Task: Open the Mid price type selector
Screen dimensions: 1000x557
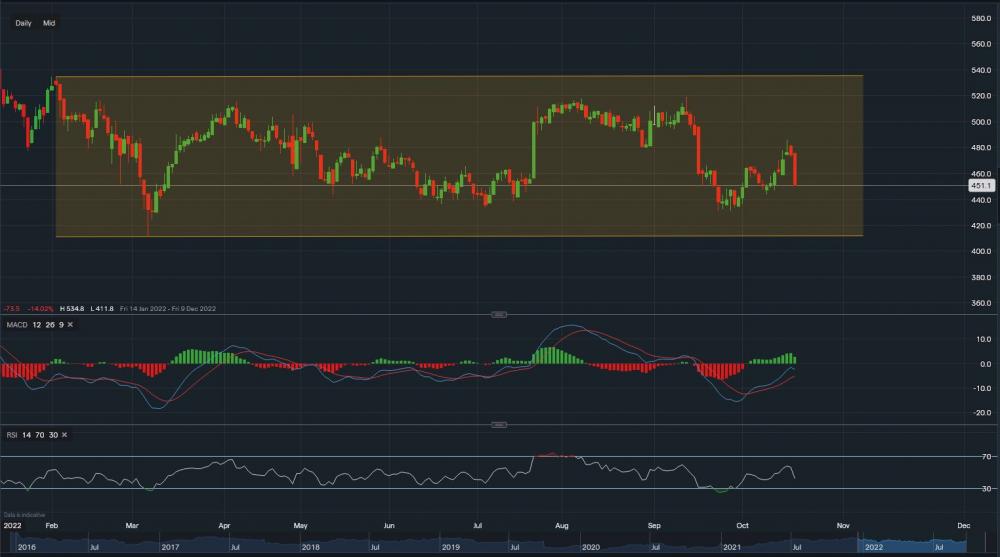Action: point(49,22)
